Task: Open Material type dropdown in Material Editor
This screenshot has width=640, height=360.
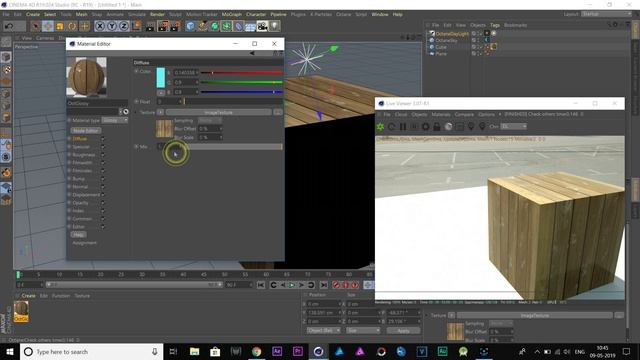Action: 115,120
